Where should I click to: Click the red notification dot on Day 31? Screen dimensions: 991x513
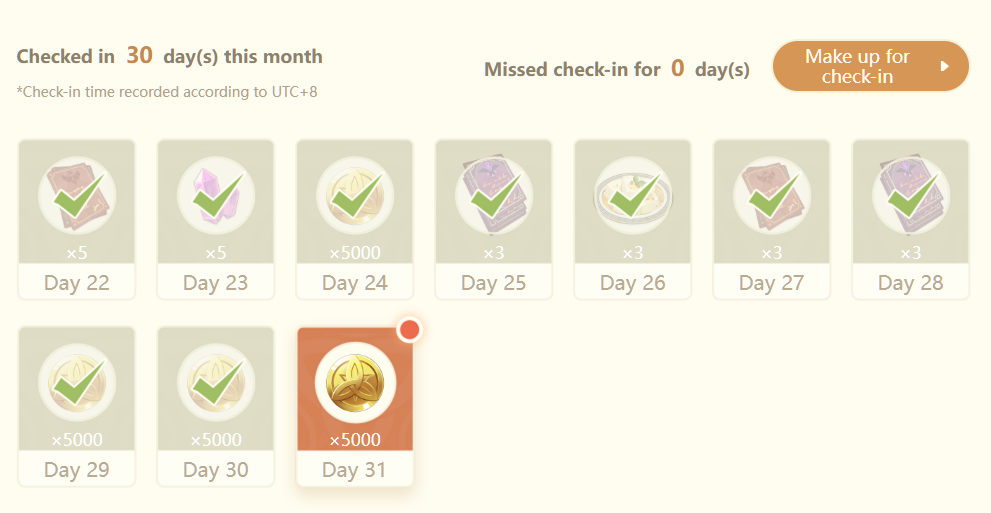(409, 330)
